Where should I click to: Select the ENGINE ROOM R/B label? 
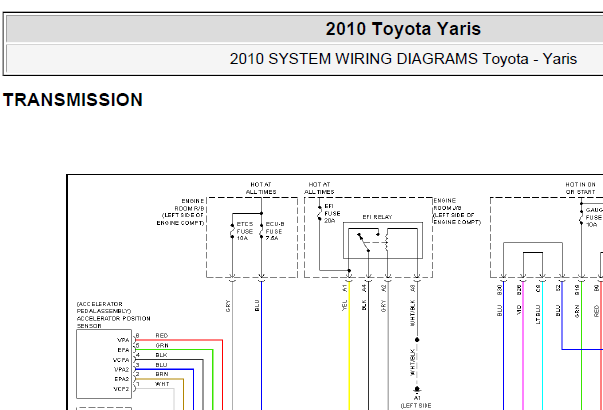180,212
